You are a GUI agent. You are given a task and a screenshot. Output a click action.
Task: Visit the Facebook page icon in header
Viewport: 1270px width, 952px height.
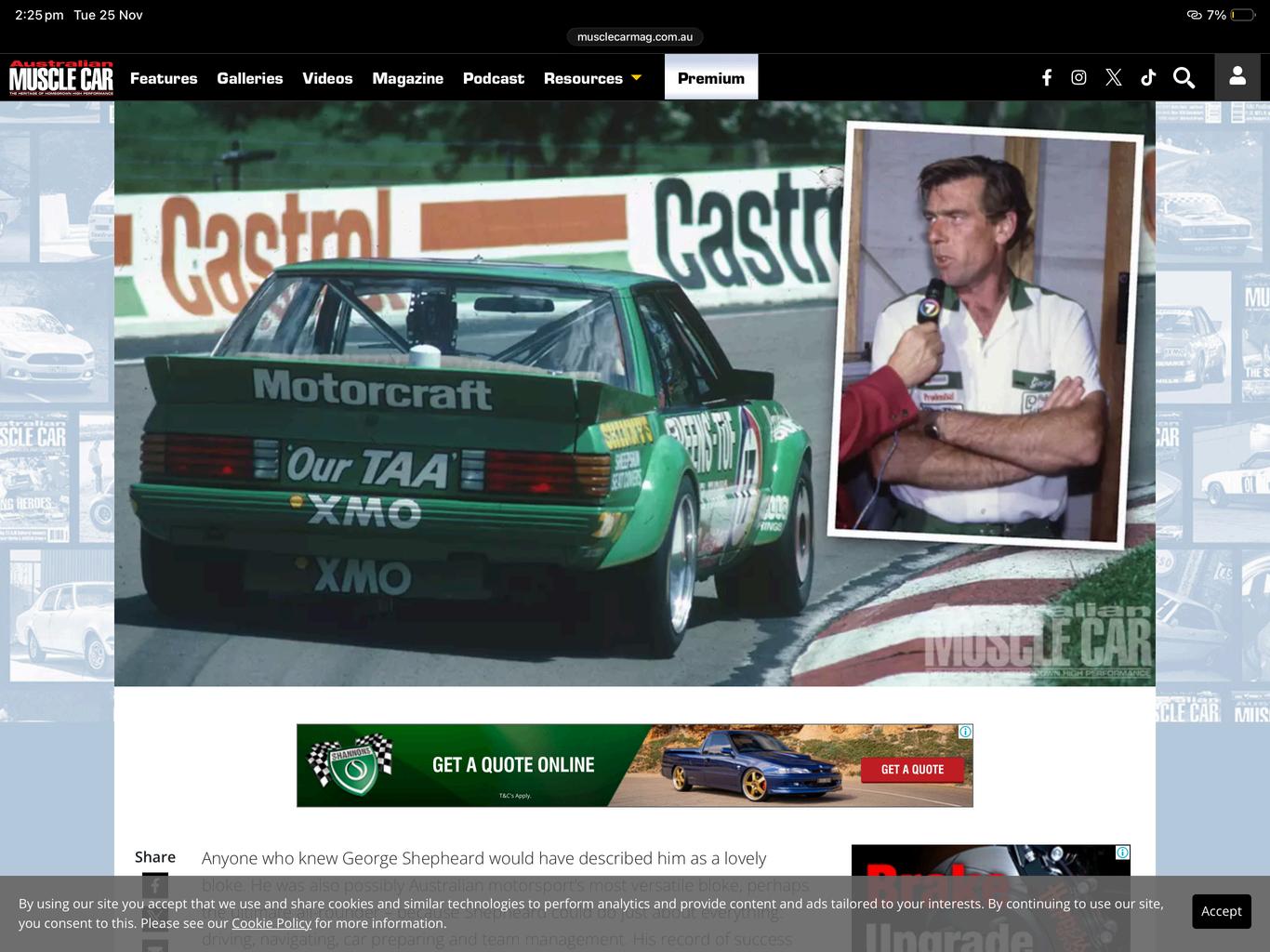[x=1047, y=78]
